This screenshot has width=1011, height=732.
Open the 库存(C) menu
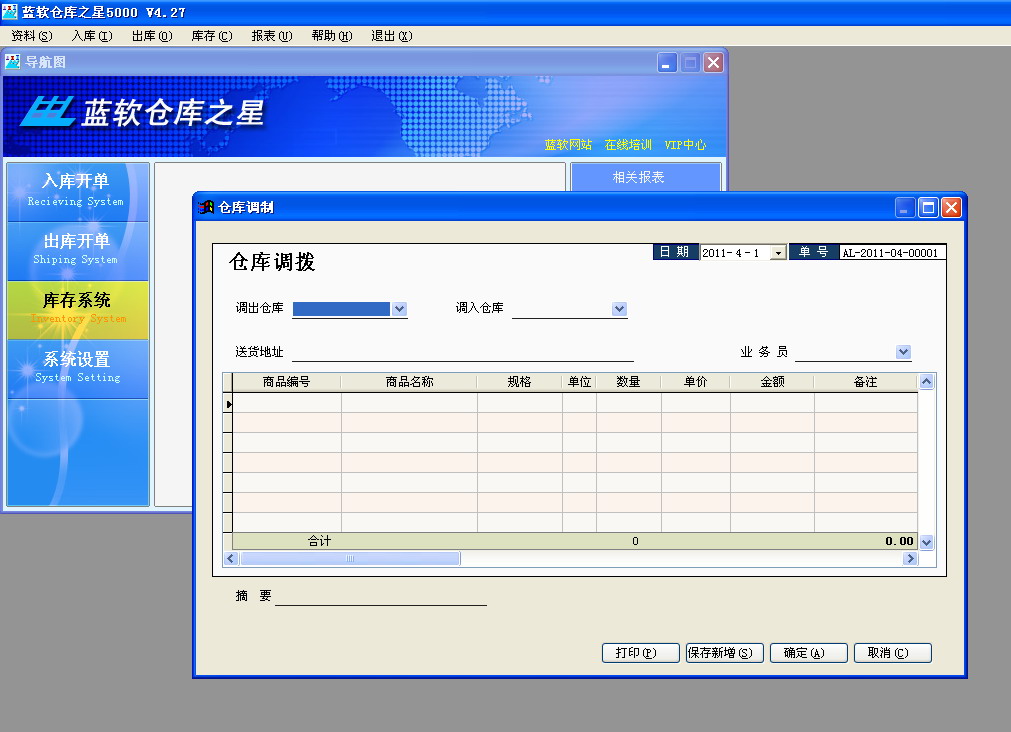pos(211,36)
